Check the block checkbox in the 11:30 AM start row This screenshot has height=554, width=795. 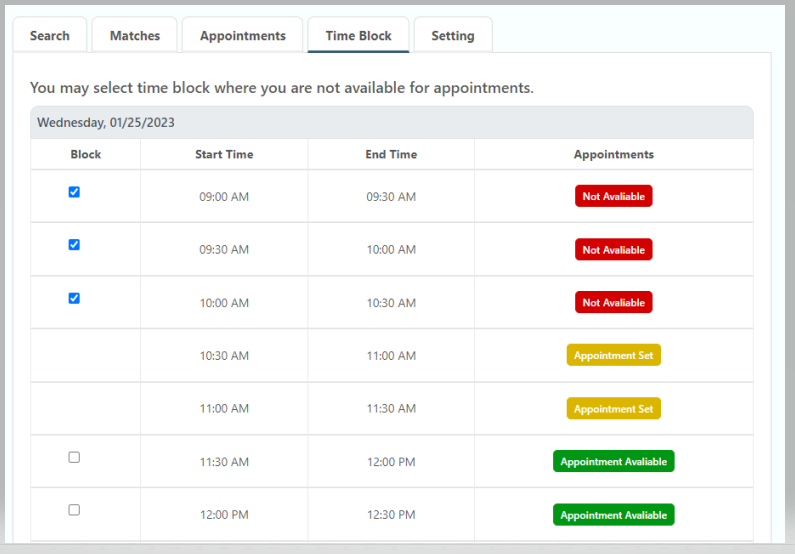pyautogui.click(x=74, y=457)
